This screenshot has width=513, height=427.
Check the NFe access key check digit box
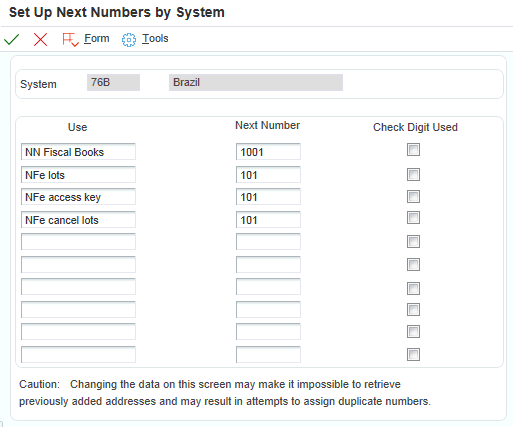point(413,196)
